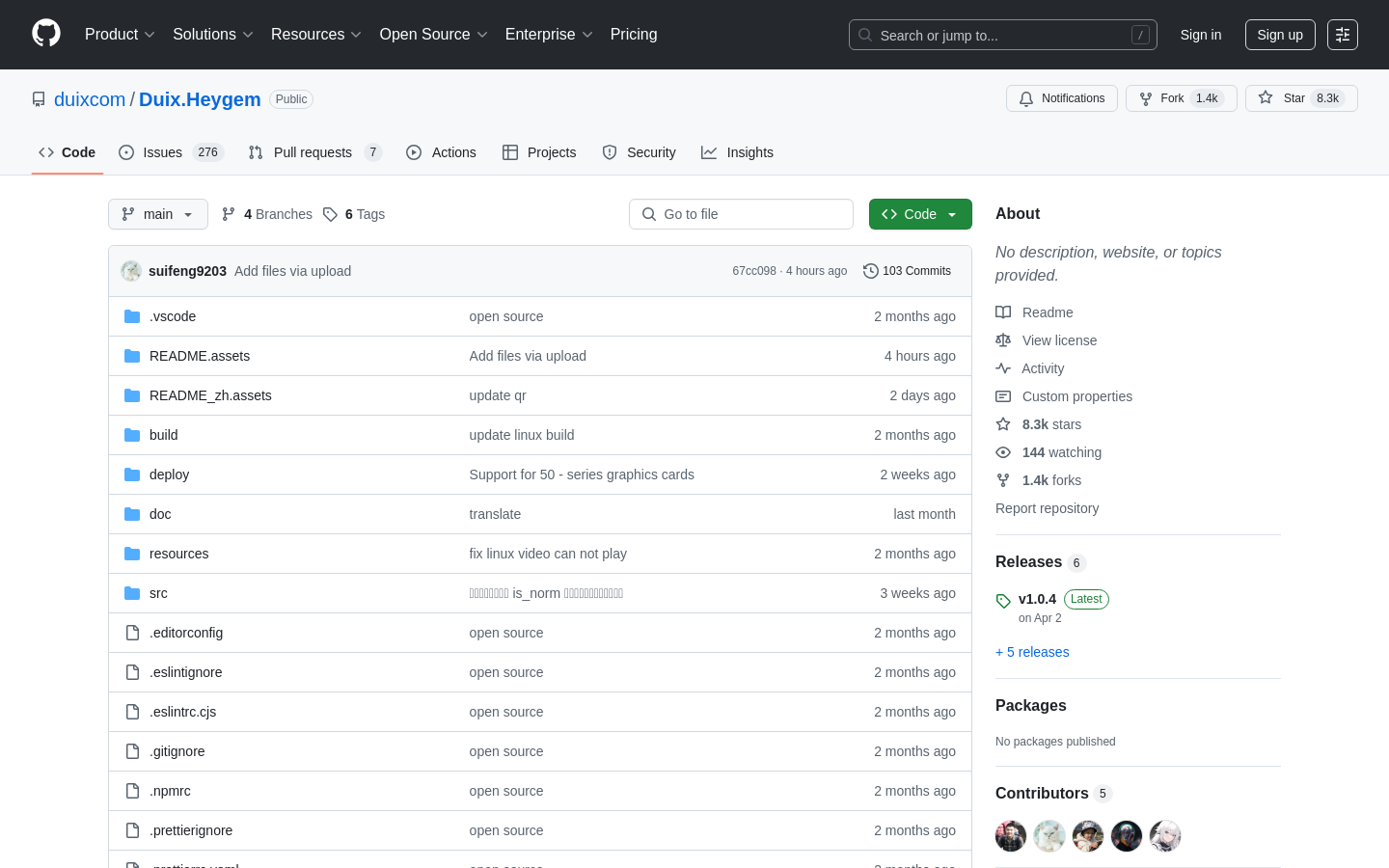Click the src folder icon
Screen dimensions: 1389x868
[x=132, y=593]
